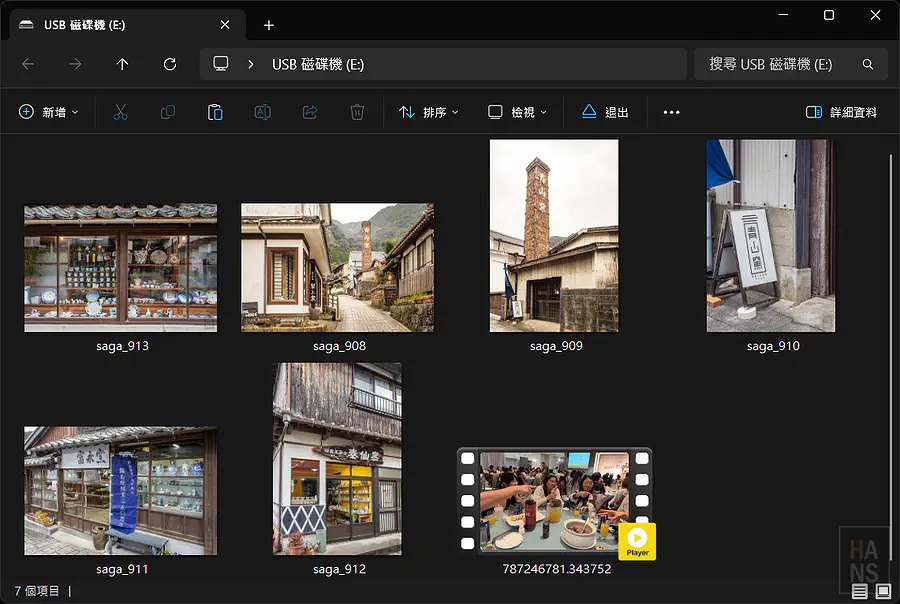The height and width of the screenshot is (604, 900).
Task: Click the Rename icon
Action: pos(262,113)
